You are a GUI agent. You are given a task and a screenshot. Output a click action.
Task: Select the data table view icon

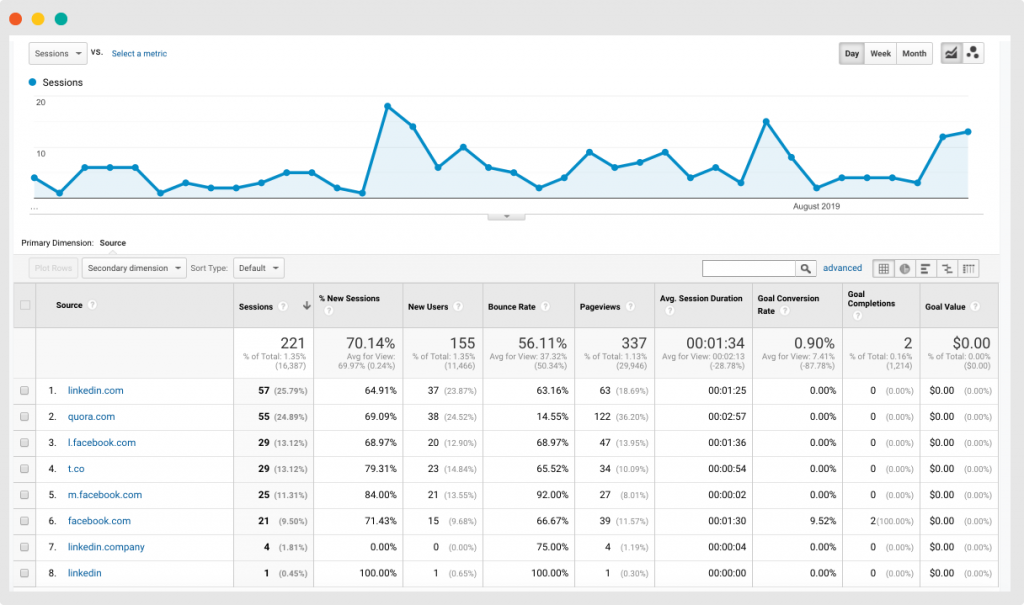coord(883,268)
